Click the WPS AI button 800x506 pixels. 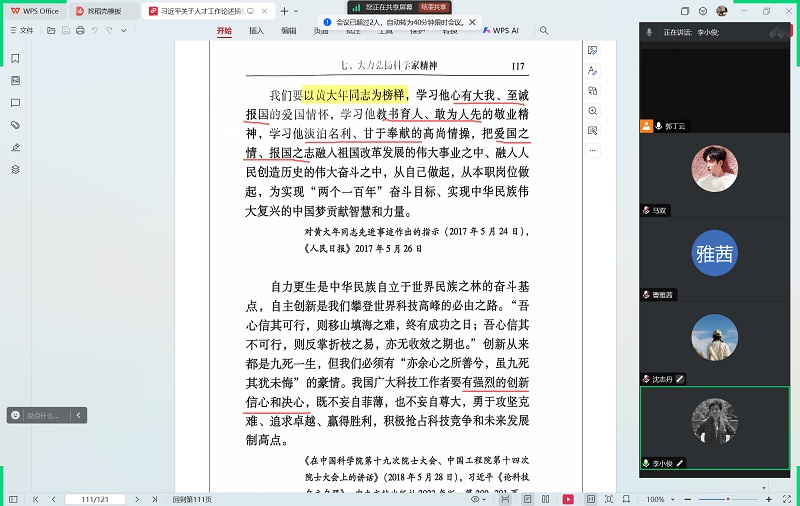click(501, 31)
